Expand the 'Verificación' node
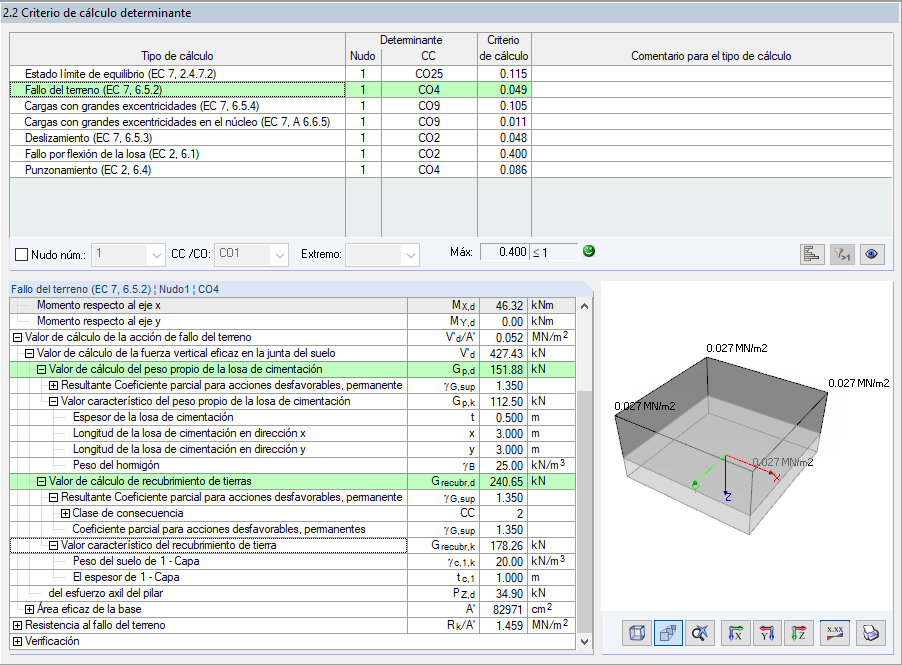This screenshot has width=902, height=665. pyautogui.click(x=17, y=641)
